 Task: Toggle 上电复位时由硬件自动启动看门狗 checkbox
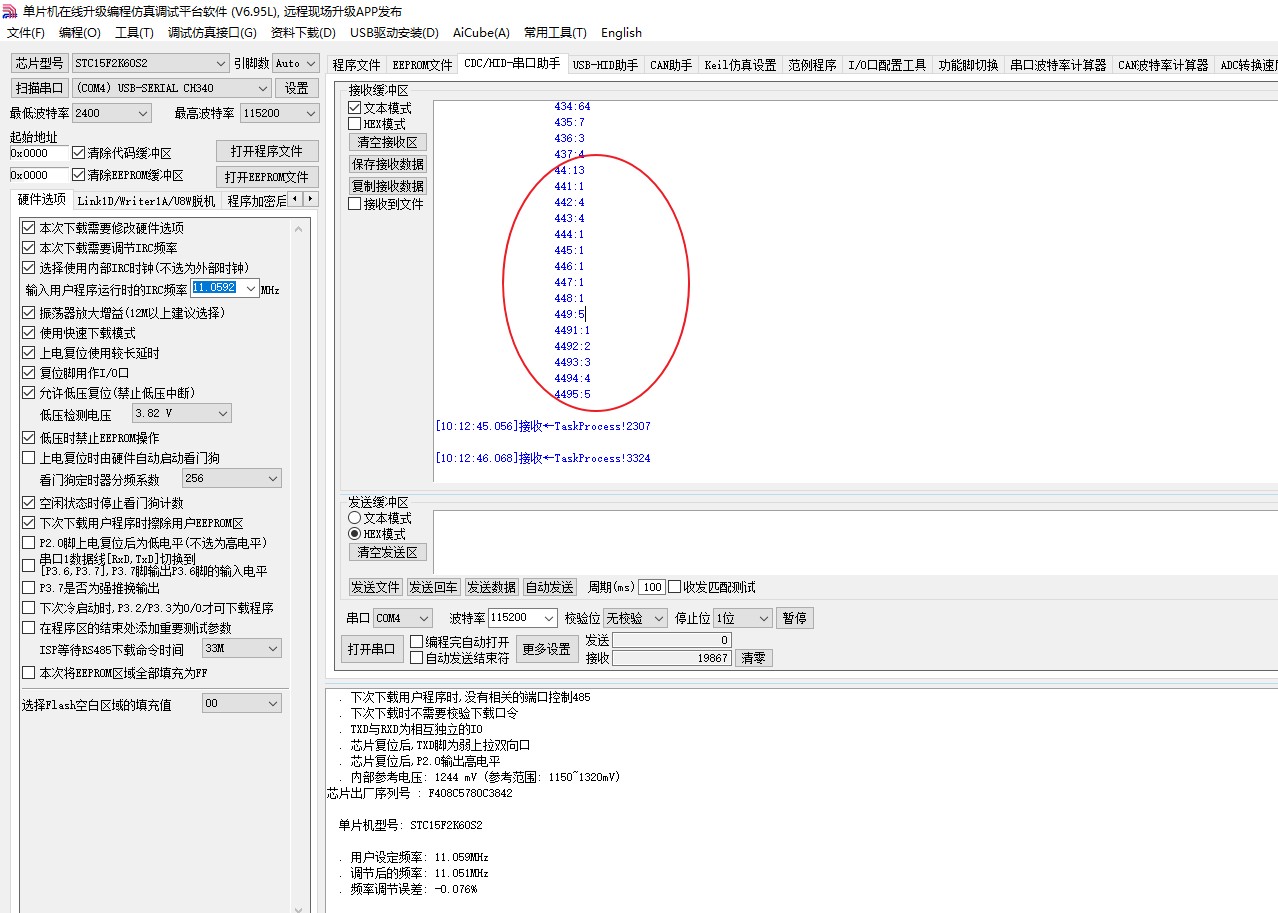[x=28, y=458]
